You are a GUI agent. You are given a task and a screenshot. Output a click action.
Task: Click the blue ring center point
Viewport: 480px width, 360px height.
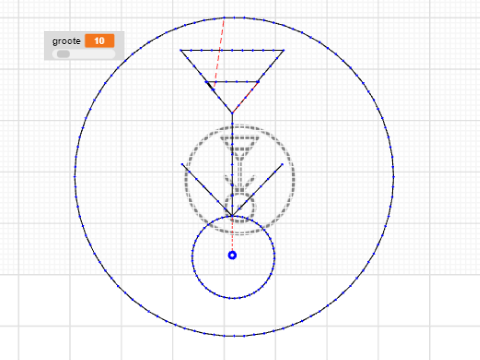(232, 255)
